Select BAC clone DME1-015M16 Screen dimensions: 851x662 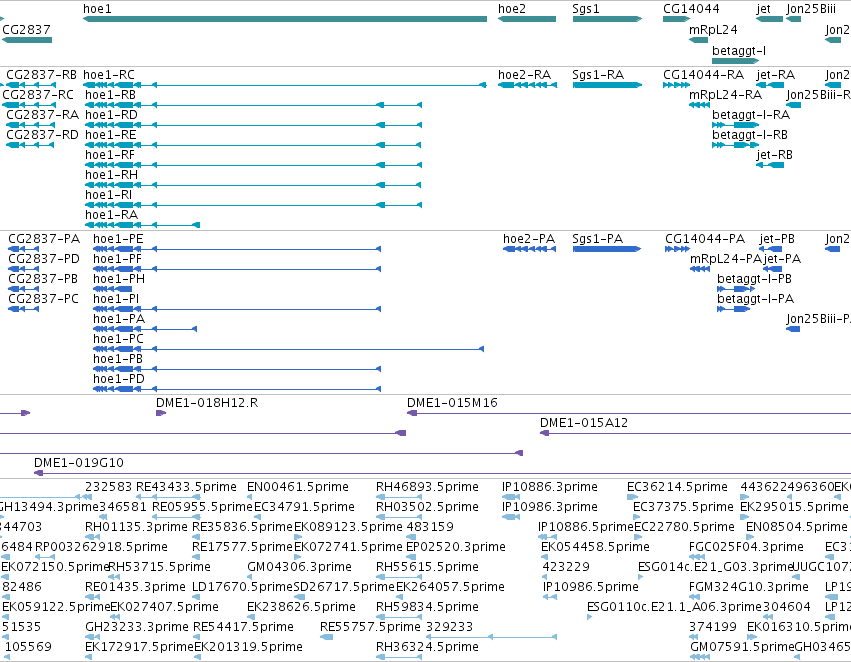(x=452, y=403)
